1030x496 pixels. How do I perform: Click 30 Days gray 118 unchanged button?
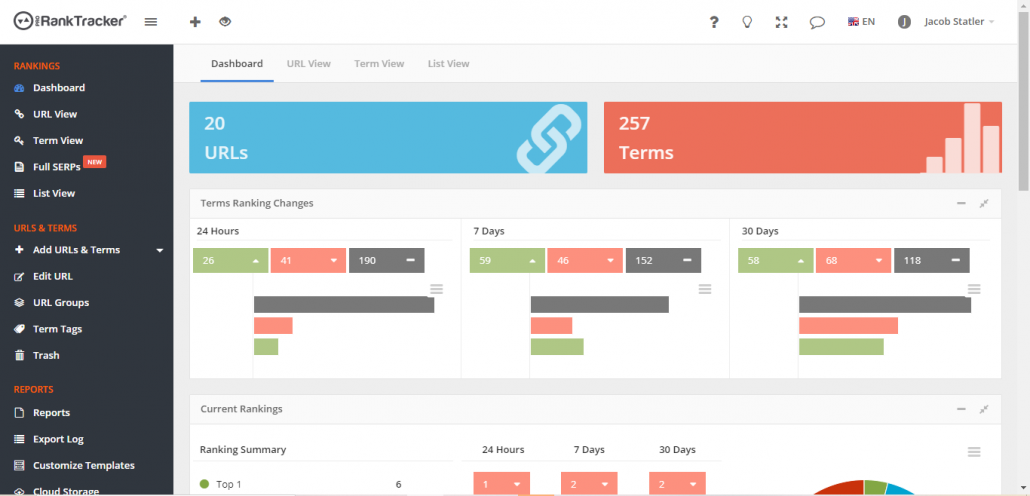tap(931, 260)
